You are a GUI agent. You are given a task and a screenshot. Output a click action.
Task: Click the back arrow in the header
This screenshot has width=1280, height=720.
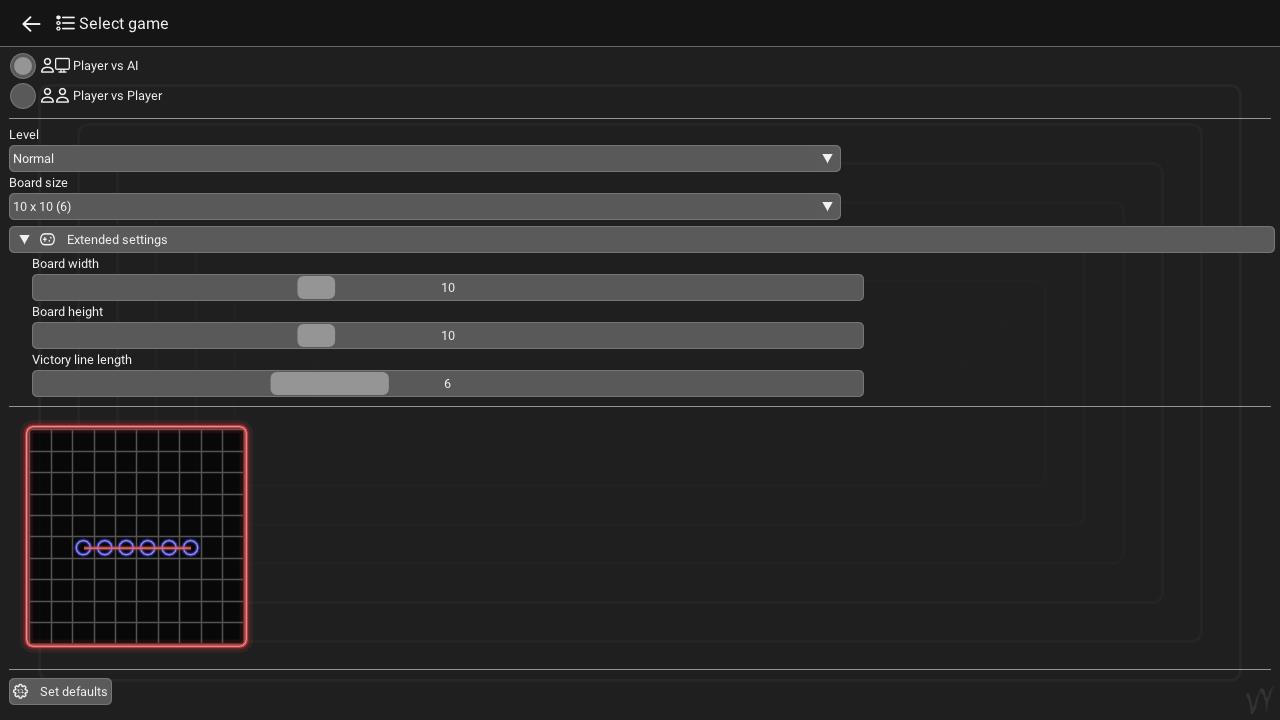30,23
